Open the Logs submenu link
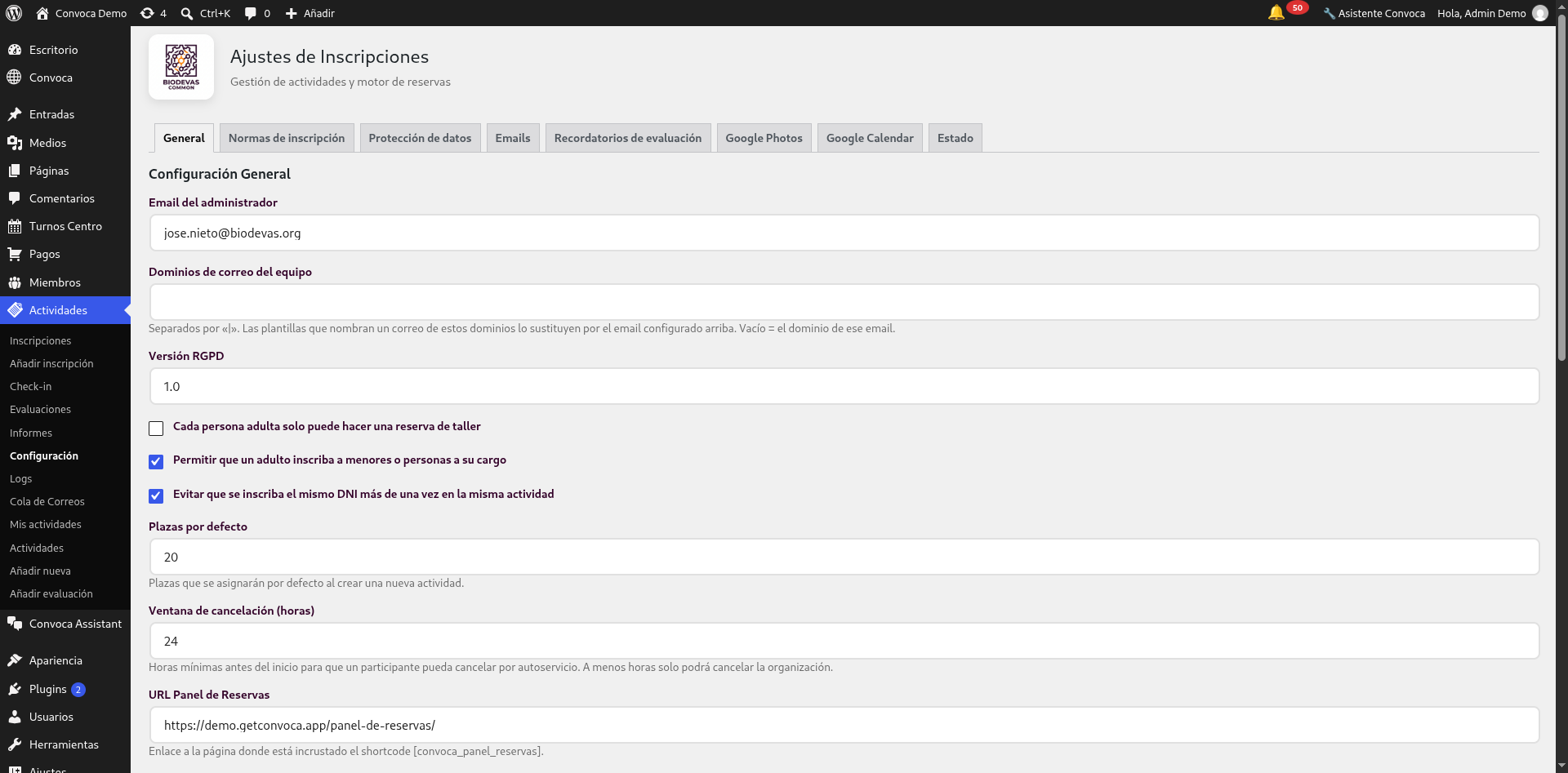The height and width of the screenshot is (773, 1568). click(x=20, y=478)
